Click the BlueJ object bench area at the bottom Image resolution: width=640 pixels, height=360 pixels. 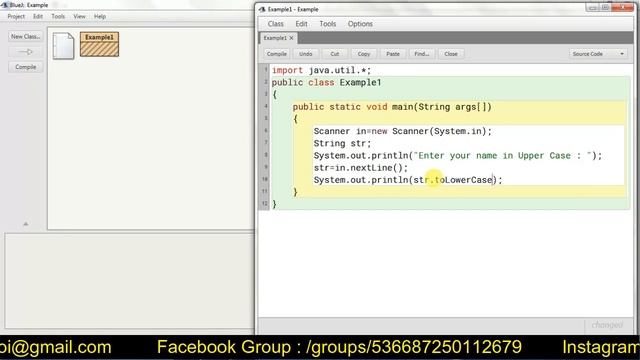pos(129,280)
